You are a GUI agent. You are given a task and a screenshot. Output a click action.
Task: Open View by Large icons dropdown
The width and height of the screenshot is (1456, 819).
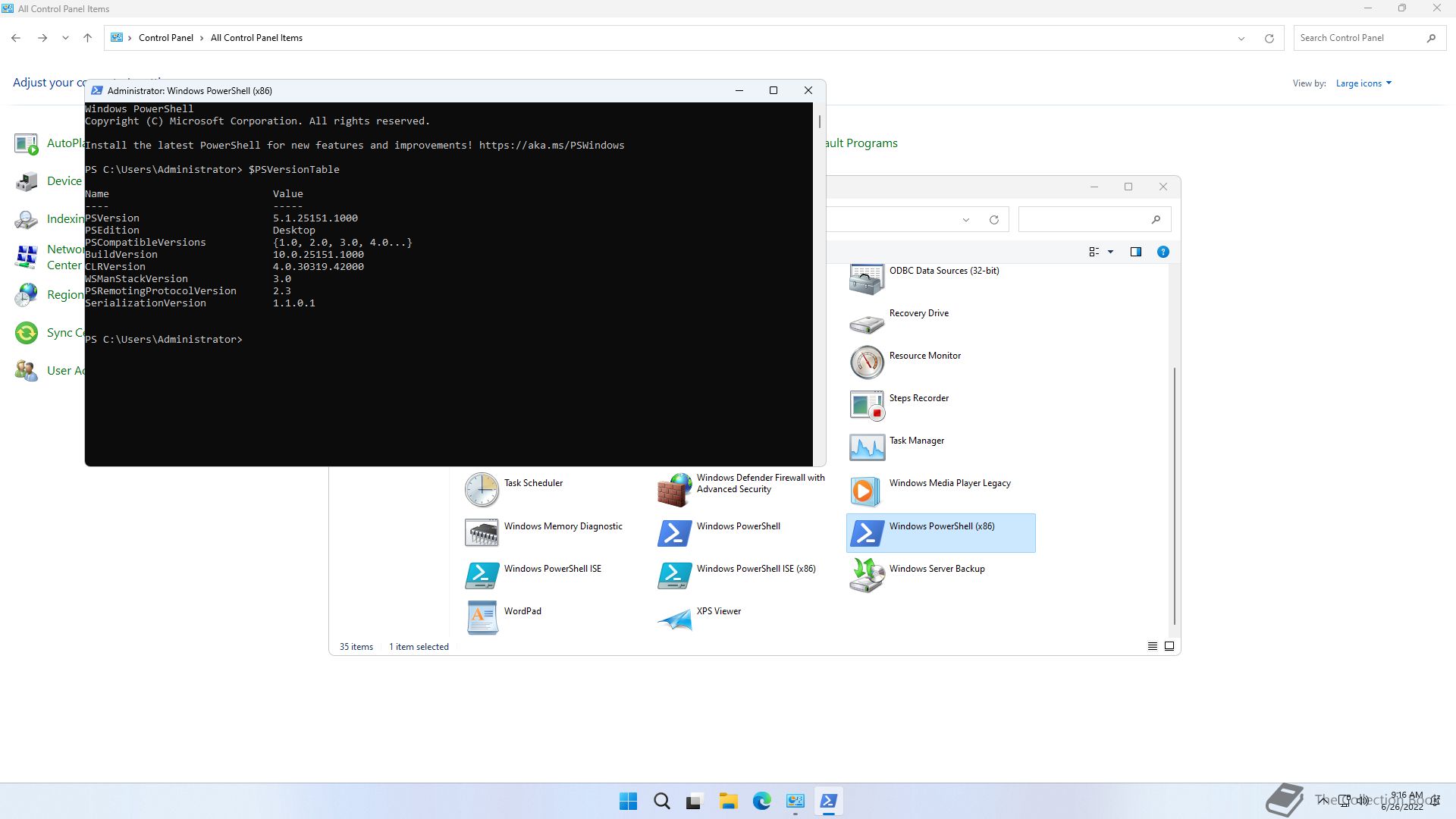pos(1363,83)
